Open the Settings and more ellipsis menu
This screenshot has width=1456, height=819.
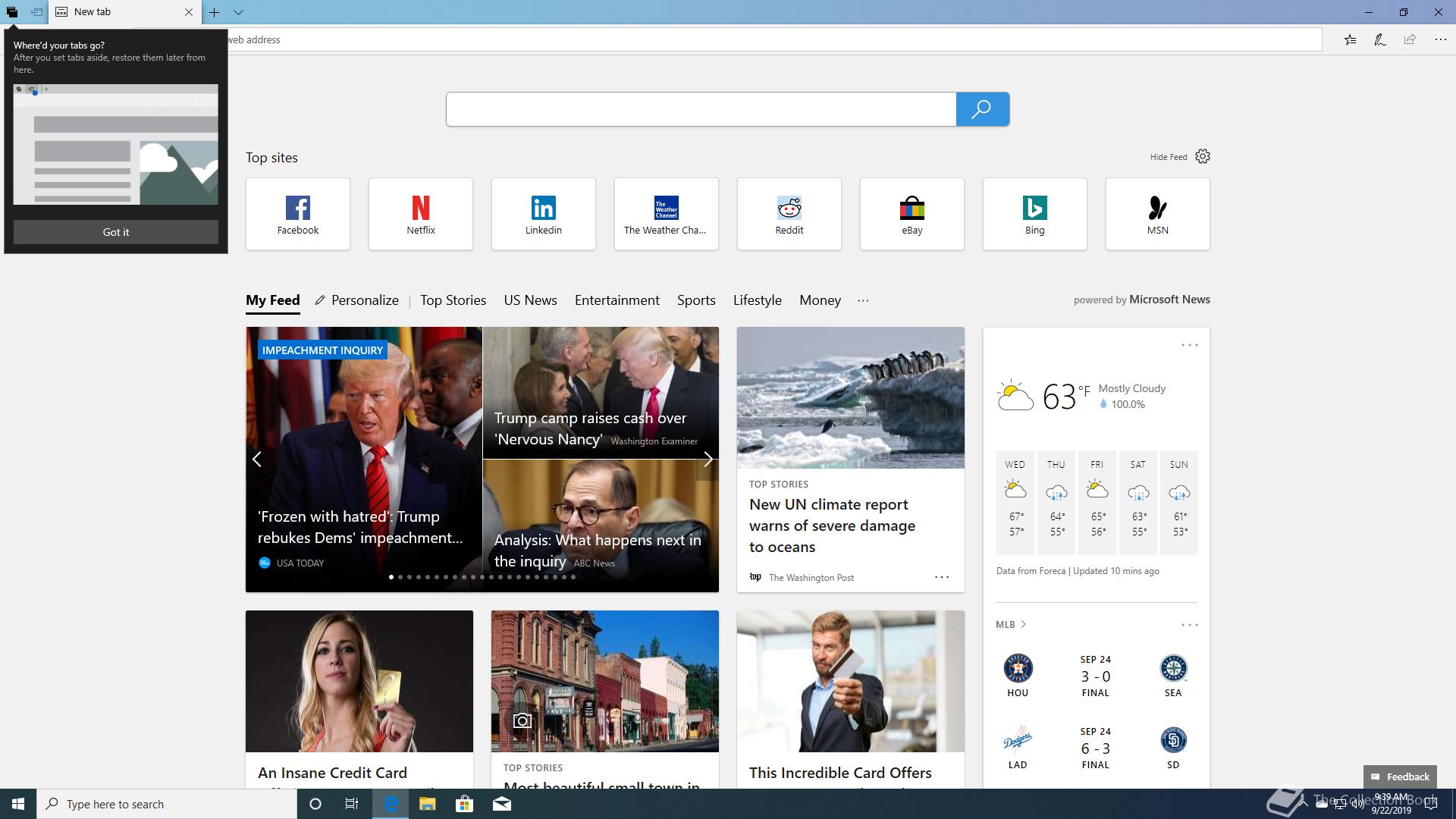(1440, 39)
